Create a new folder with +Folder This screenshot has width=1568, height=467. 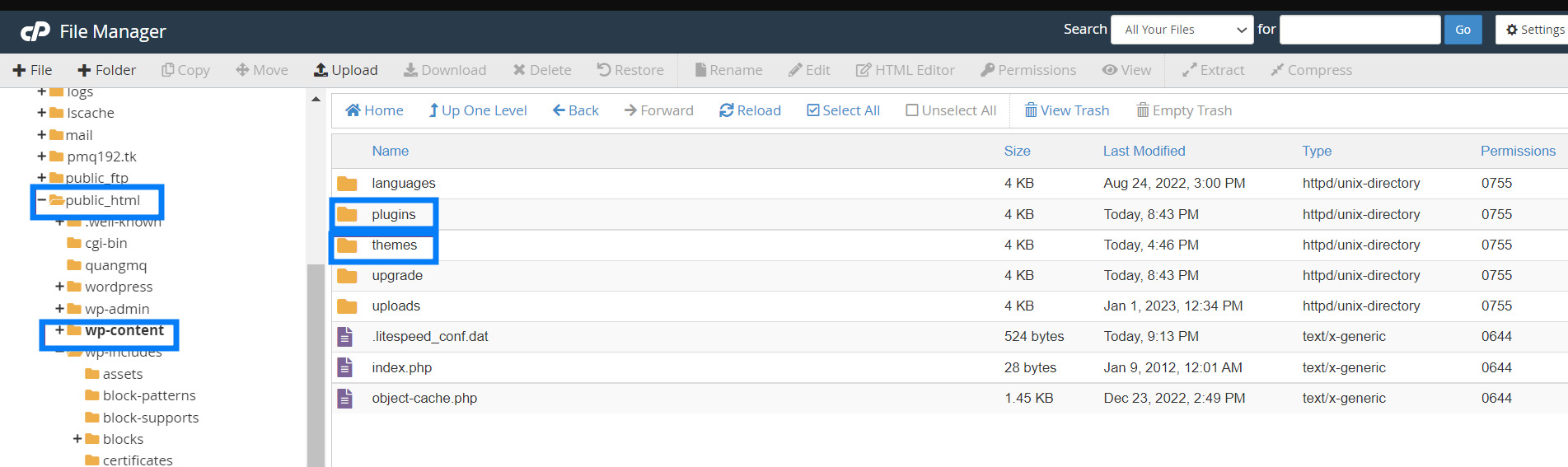coord(106,70)
